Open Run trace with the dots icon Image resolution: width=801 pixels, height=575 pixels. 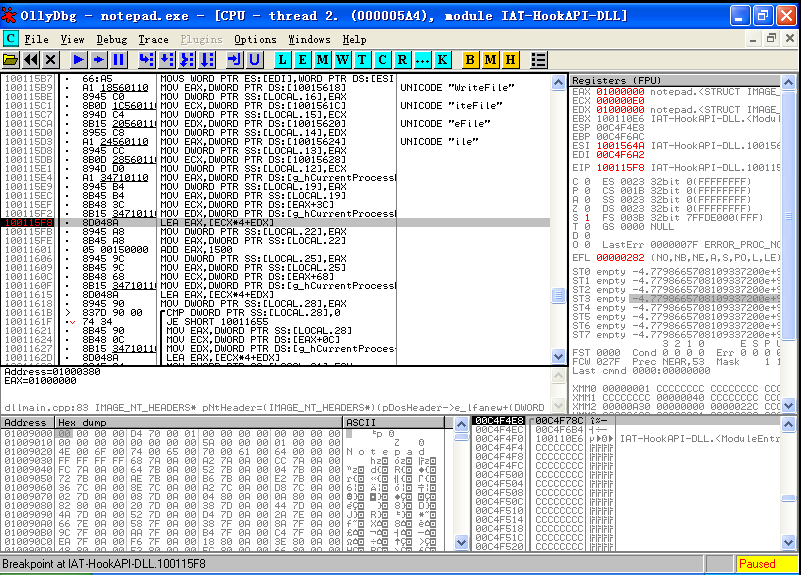pyautogui.click(x=422, y=60)
